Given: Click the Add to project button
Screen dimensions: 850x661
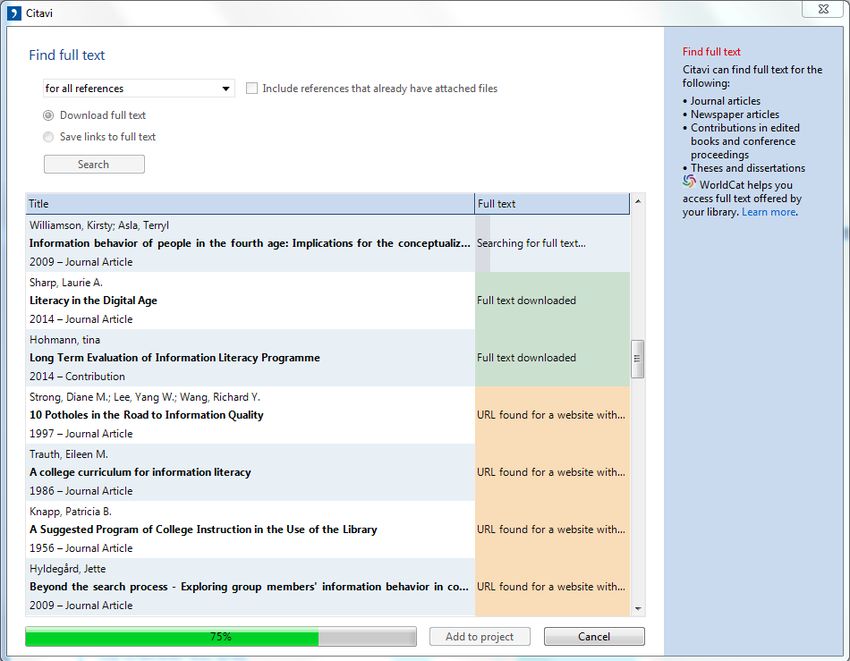Looking at the screenshot, I should click(x=480, y=637).
